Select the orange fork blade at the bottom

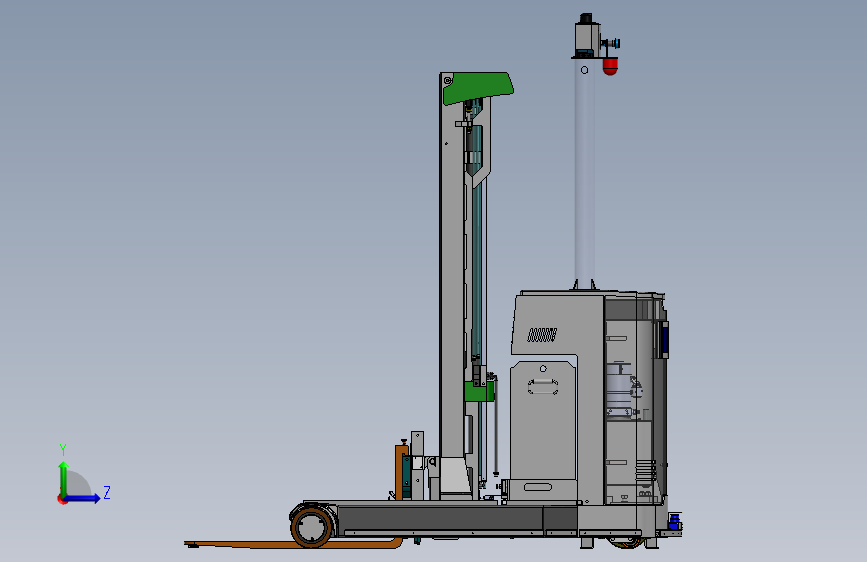pos(293,544)
